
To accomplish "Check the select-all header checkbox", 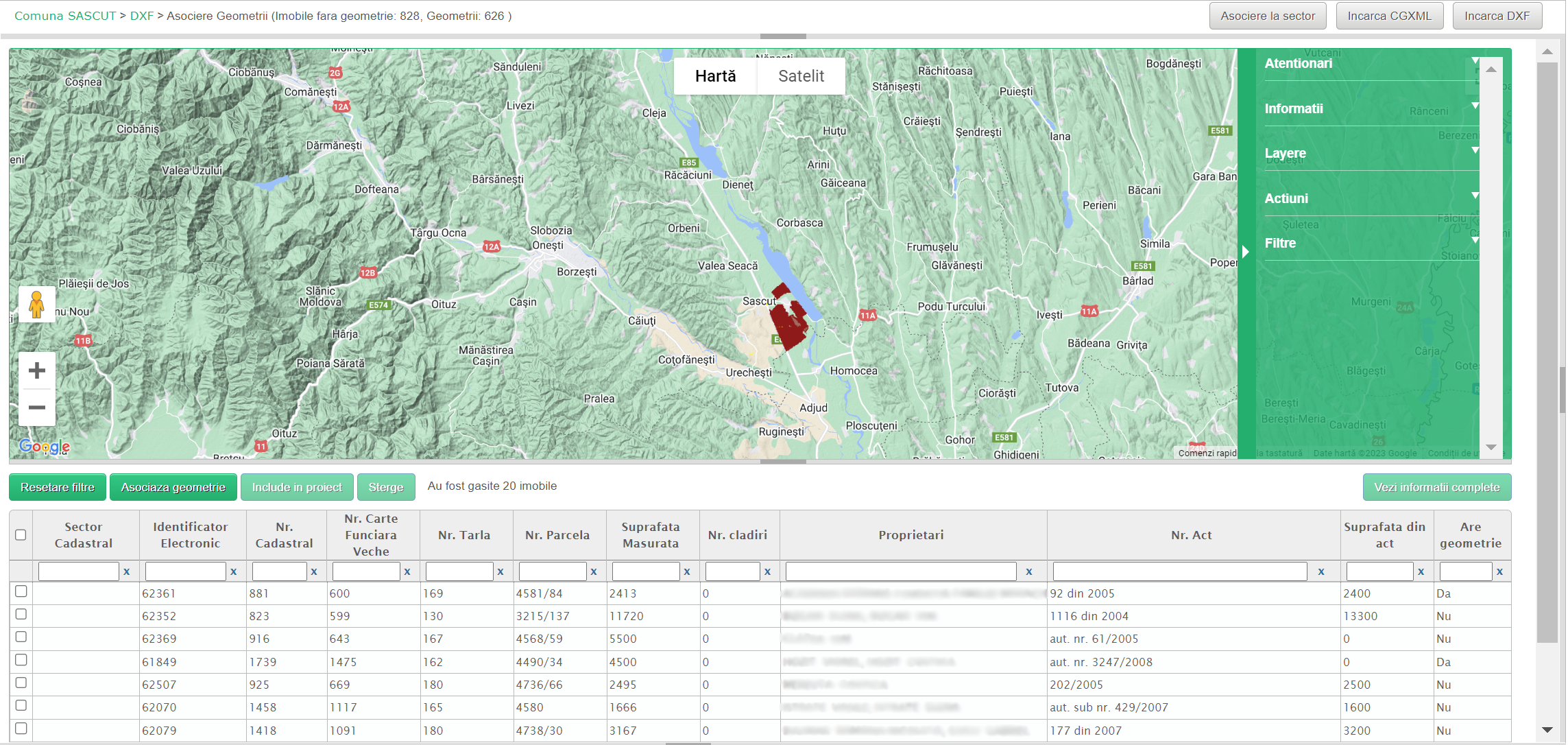I will point(21,535).
